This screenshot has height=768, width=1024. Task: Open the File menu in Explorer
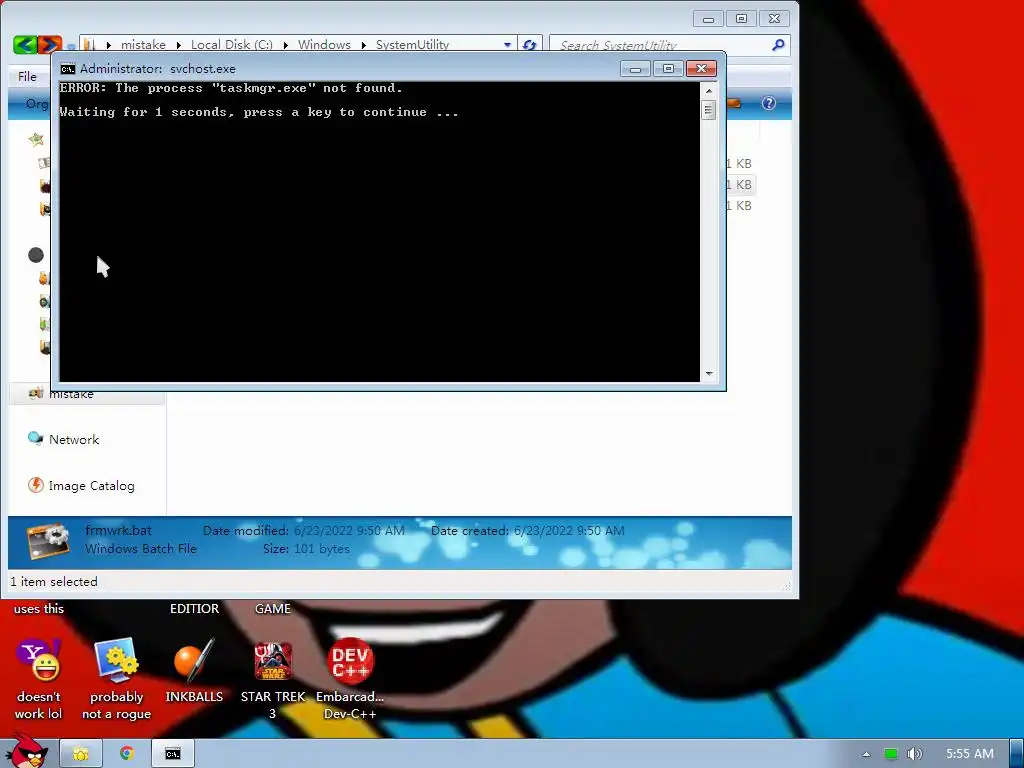pos(27,76)
